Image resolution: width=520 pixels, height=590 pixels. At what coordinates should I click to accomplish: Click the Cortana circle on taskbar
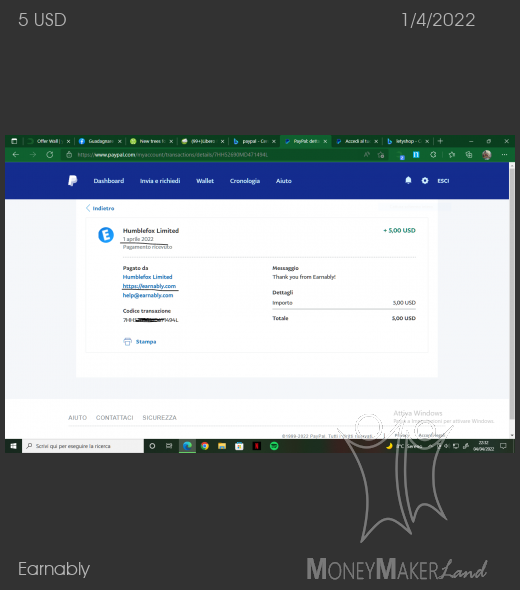(152, 446)
